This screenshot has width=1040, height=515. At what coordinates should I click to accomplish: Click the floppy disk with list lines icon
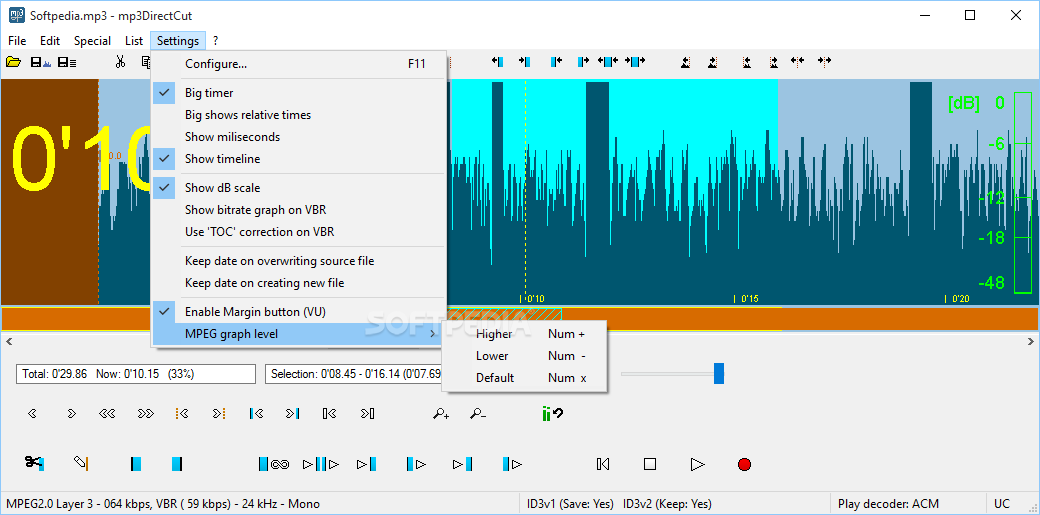pyautogui.click(x=67, y=62)
